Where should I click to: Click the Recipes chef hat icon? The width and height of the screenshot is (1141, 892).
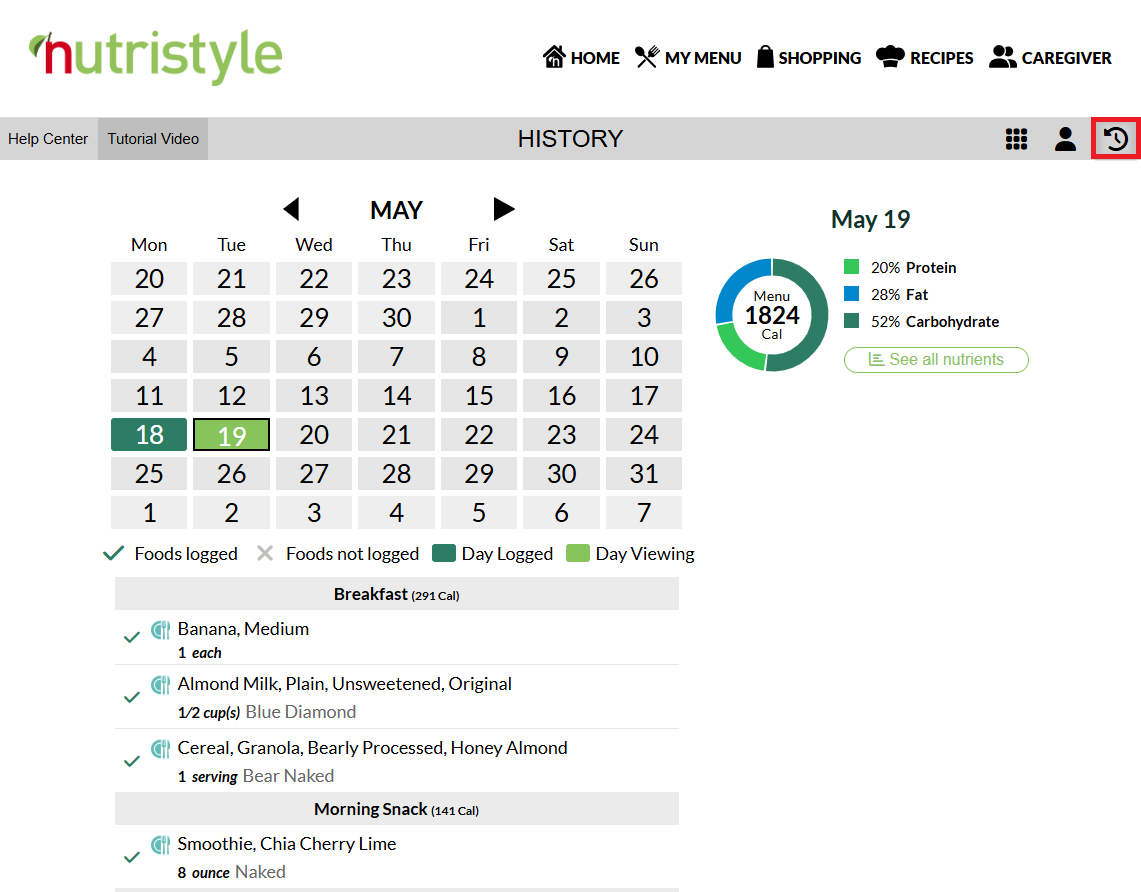click(x=890, y=57)
